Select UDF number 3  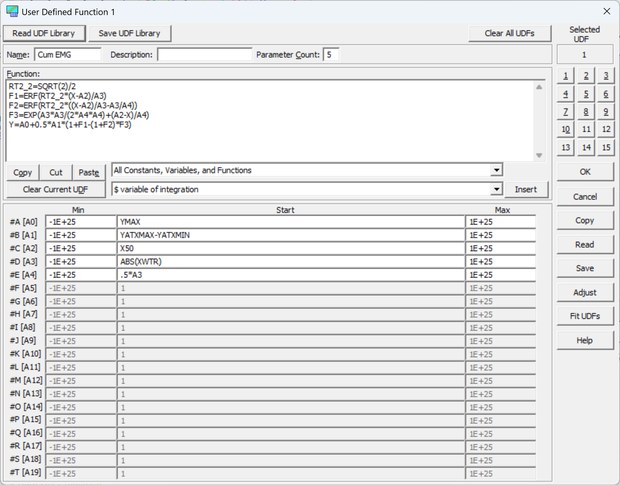[x=606, y=75]
